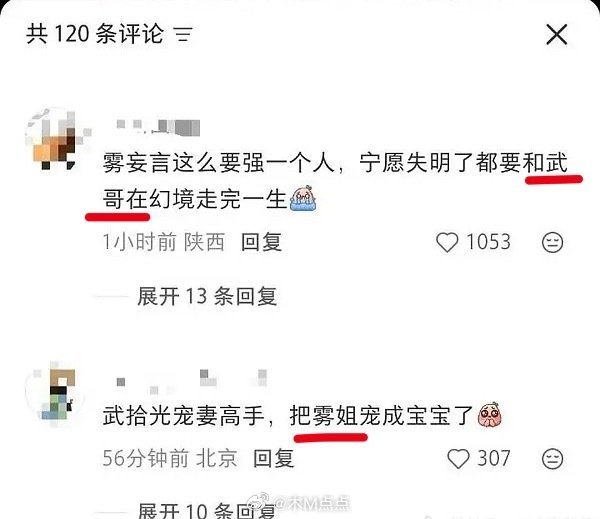Dislike the second comment from 北京

(553, 459)
